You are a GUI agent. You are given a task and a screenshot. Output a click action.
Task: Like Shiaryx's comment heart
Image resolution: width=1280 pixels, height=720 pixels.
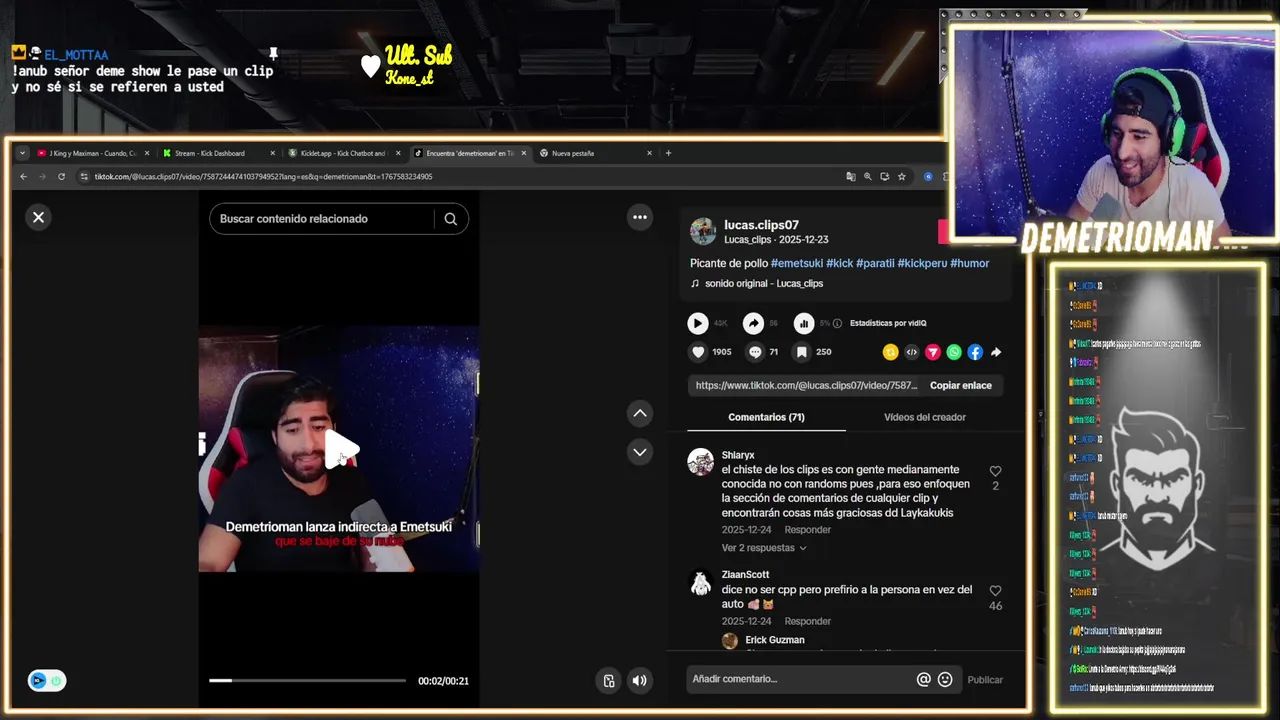coord(995,471)
